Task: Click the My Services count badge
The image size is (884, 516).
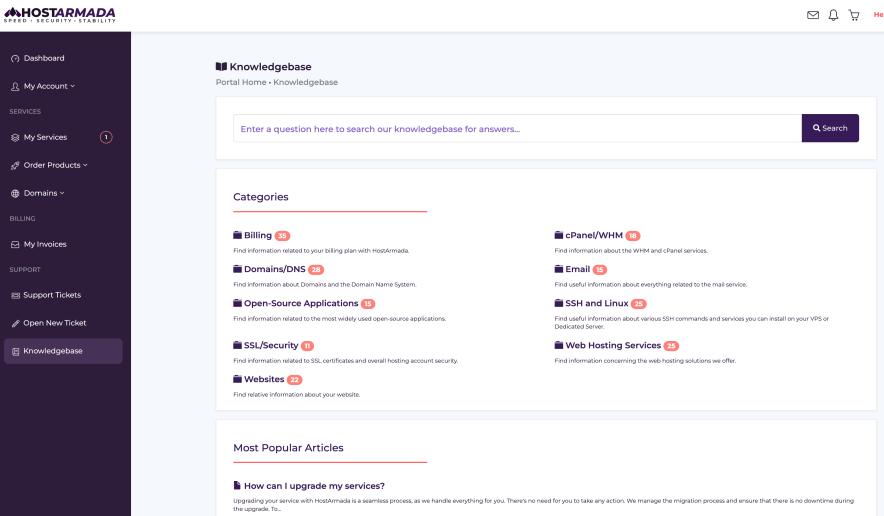Action: coord(106,137)
